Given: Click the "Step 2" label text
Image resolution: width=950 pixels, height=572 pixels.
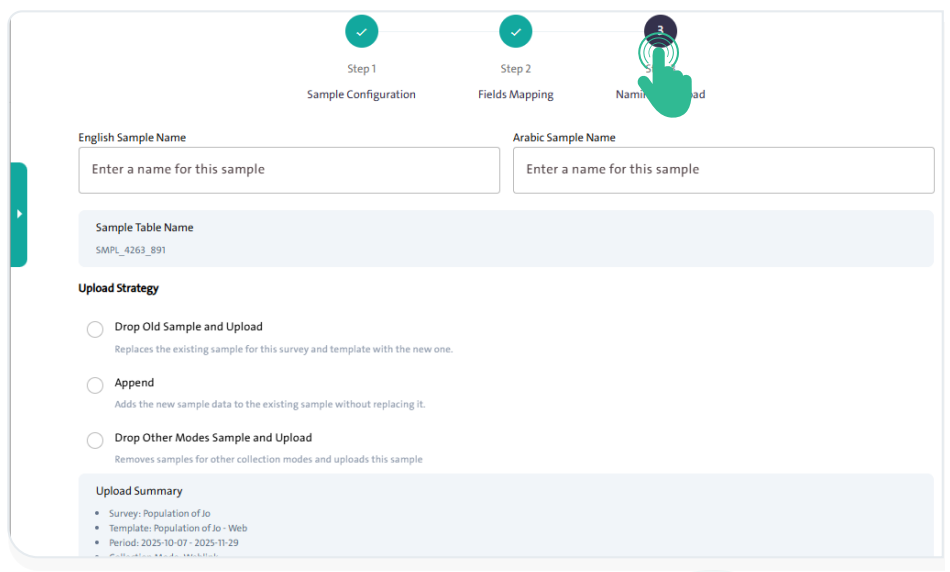Looking at the screenshot, I should [x=515, y=69].
